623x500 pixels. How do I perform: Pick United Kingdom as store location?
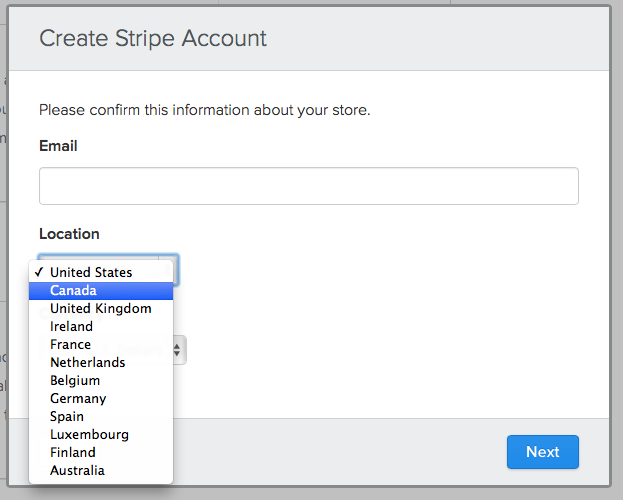(101, 308)
